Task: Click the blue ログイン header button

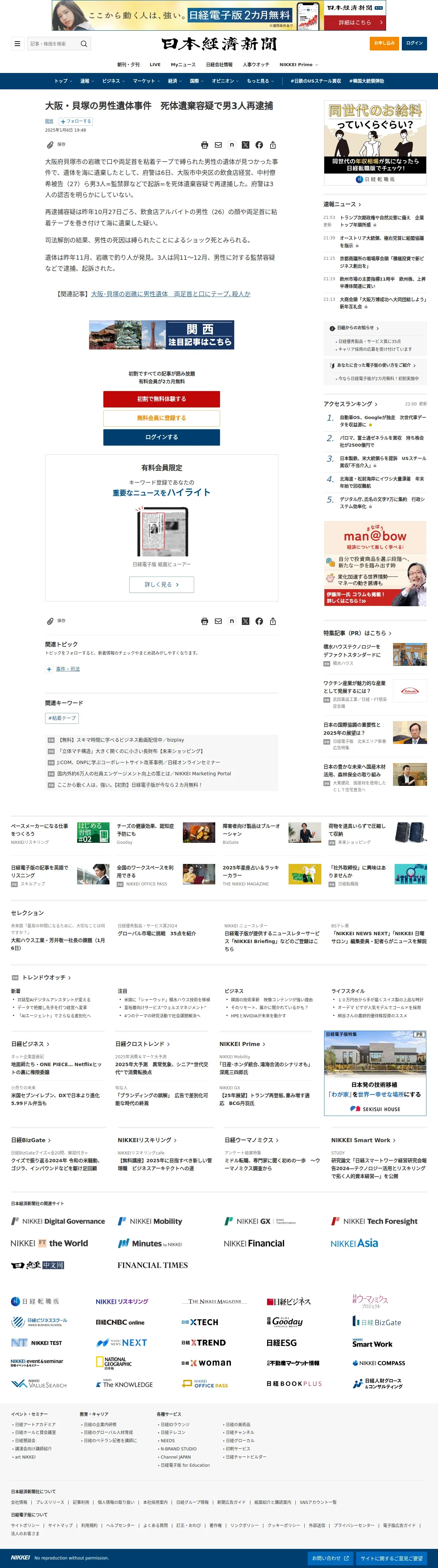Action: pyautogui.click(x=414, y=43)
